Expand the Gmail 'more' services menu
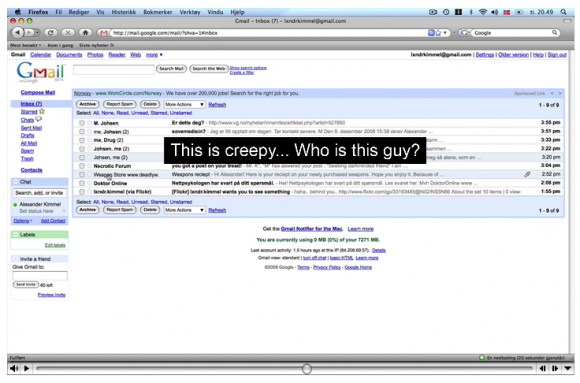 coord(154,55)
